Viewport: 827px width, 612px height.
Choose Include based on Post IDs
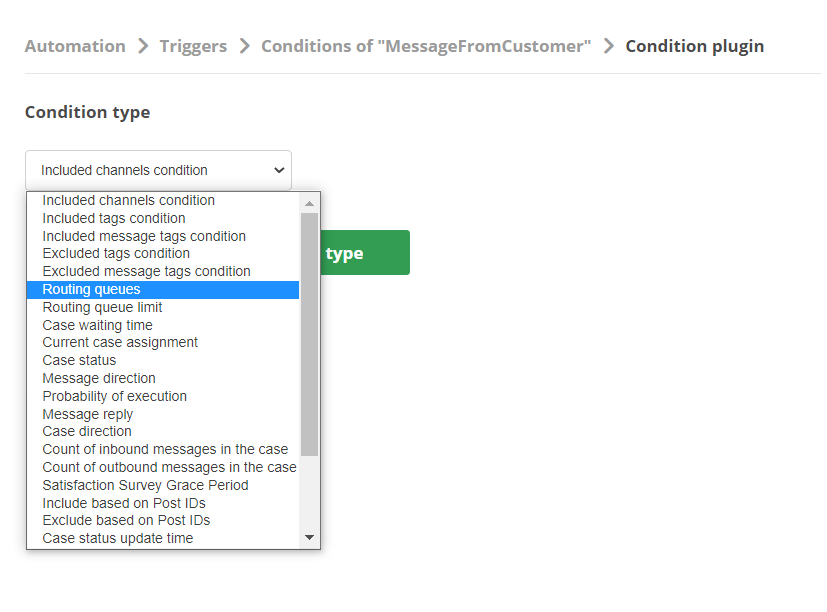pos(123,503)
